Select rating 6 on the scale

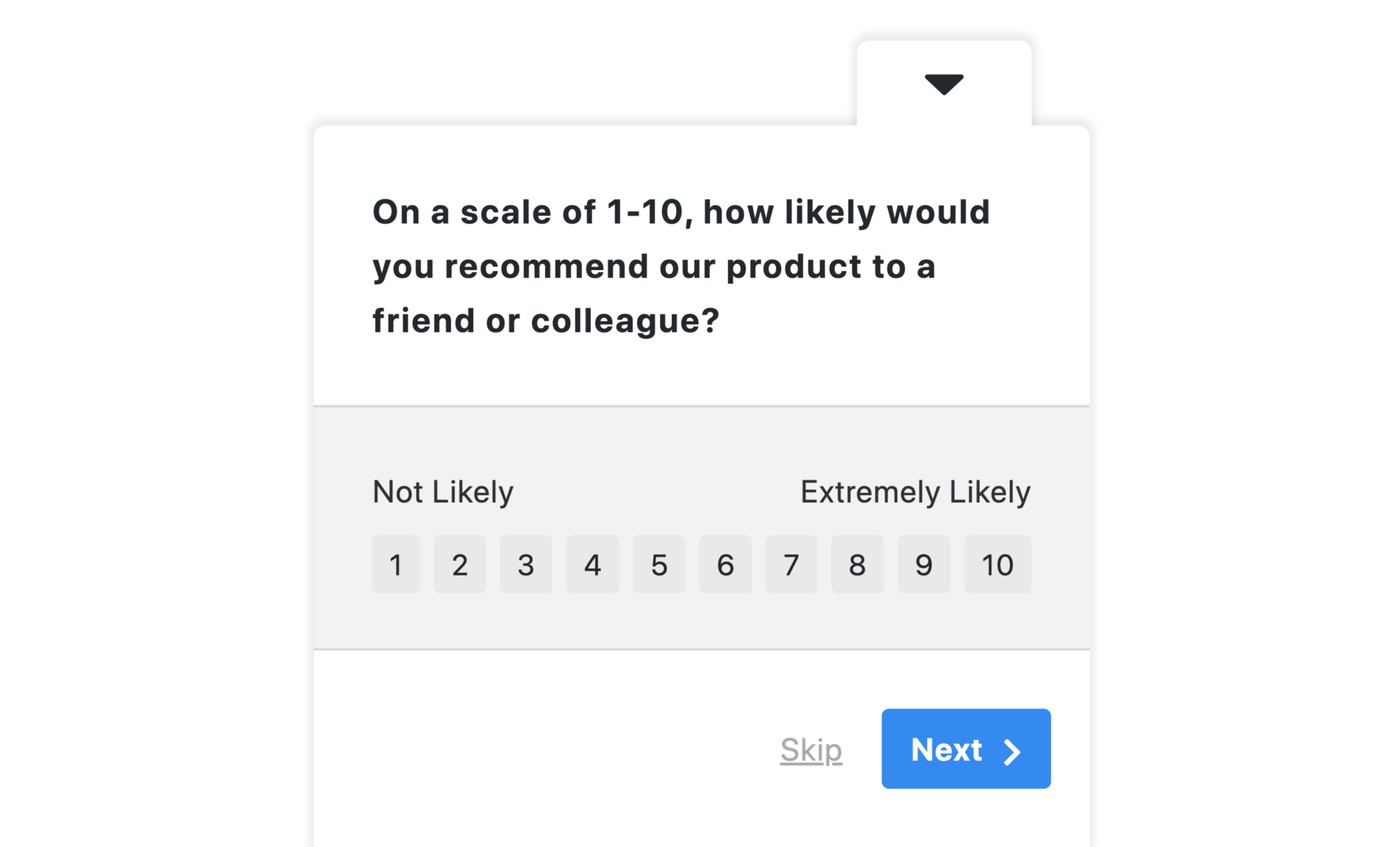(725, 564)
